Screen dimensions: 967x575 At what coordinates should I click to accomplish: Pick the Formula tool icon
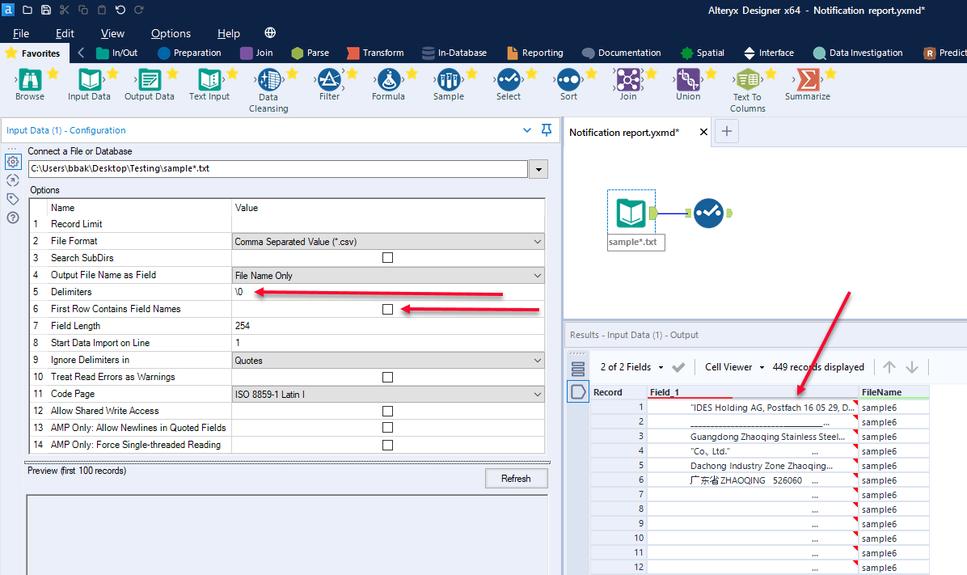(x=388, y=80)
